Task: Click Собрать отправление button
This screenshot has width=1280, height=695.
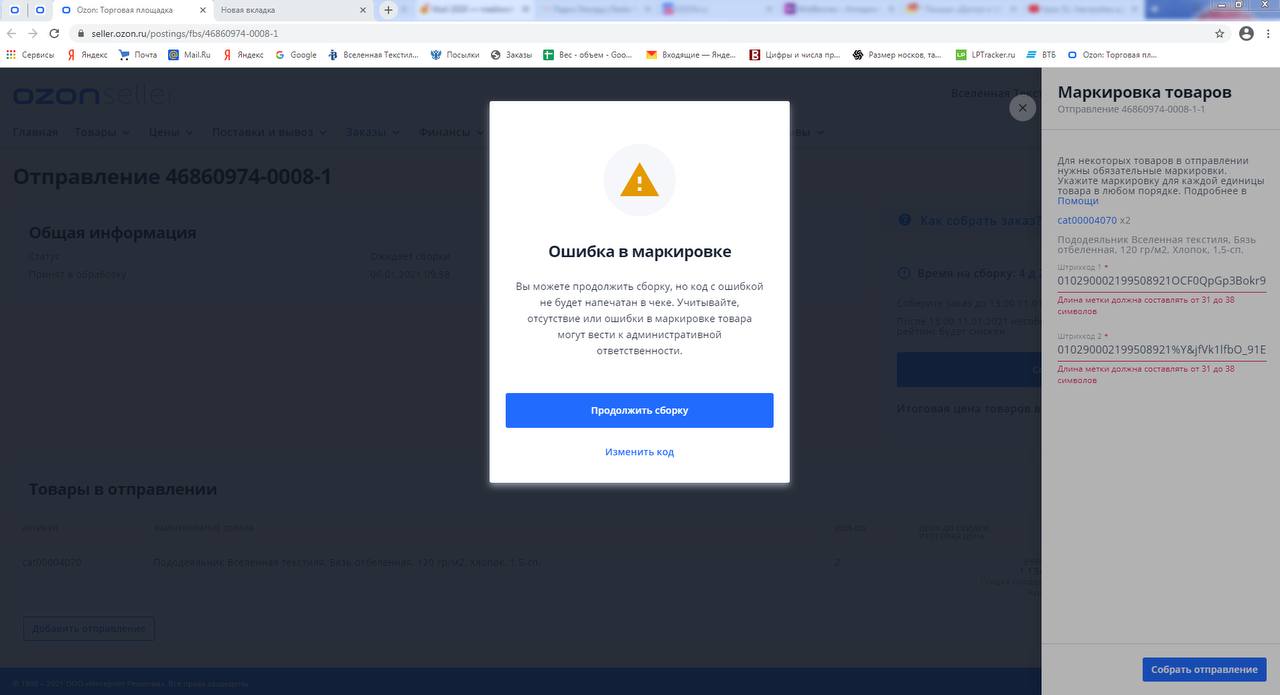Action: [1204, 669]
